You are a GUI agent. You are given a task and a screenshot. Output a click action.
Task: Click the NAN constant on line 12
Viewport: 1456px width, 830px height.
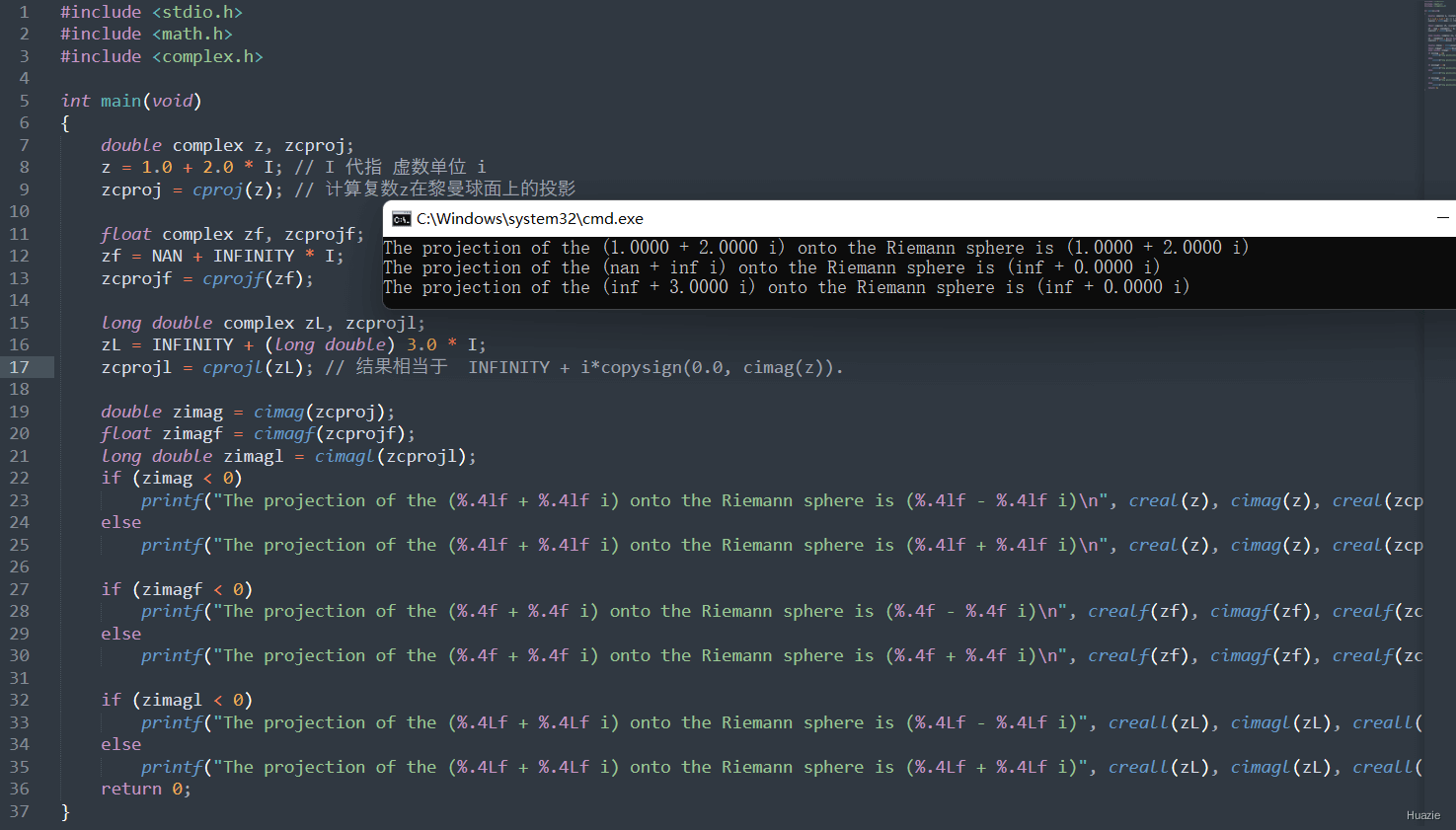tap(167, 256)
